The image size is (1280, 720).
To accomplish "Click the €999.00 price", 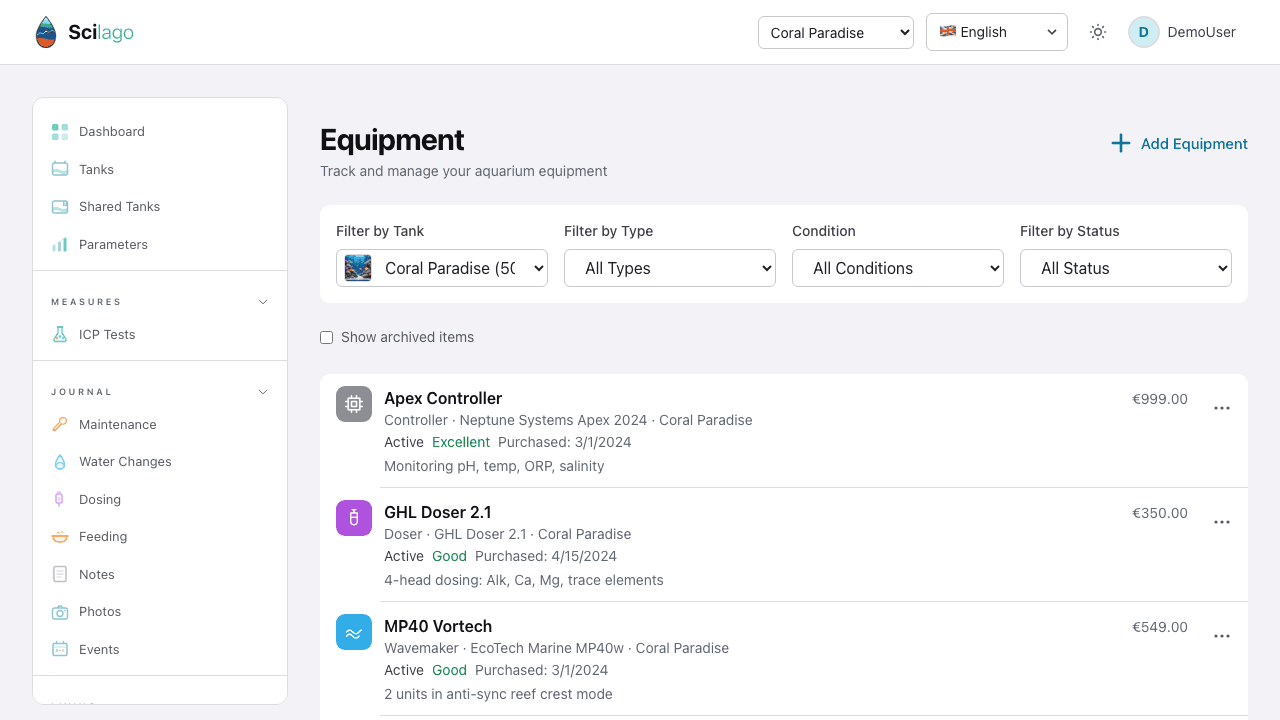I will click(1160, 399).
